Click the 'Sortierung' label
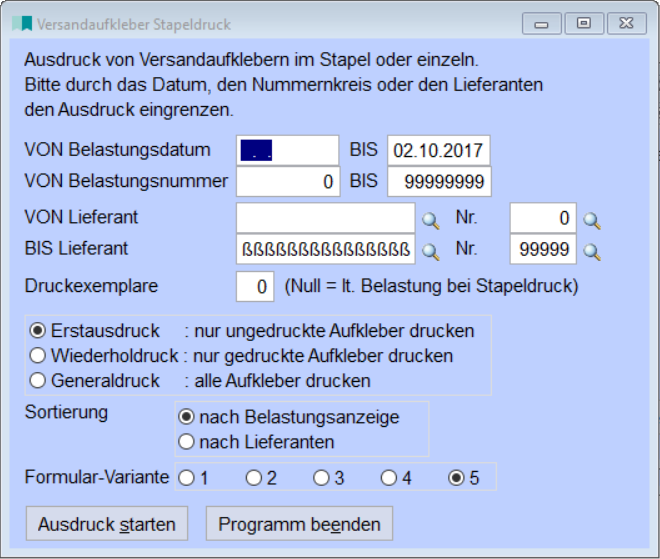Image resolution: width=660 pixels, height=559 pixels. [x=66, y=413]
